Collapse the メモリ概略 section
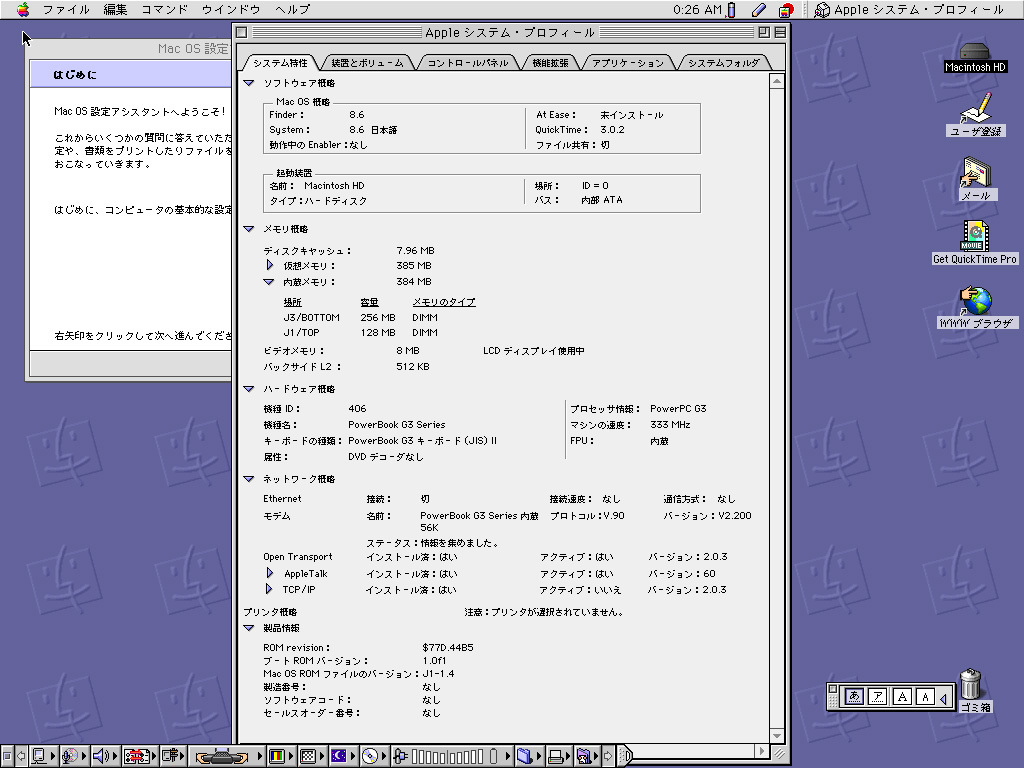This screenshot has height=768, width=1024. 248,229
